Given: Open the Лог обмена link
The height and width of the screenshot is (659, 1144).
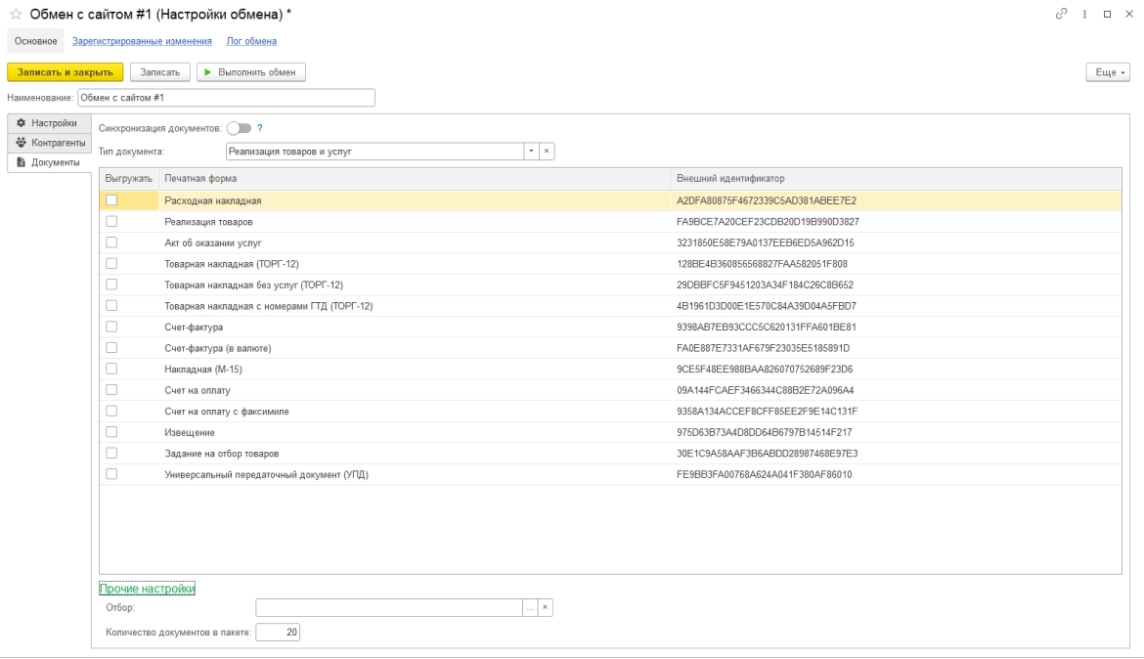Looking at the screenshot, I should click(x=251, y=41).
